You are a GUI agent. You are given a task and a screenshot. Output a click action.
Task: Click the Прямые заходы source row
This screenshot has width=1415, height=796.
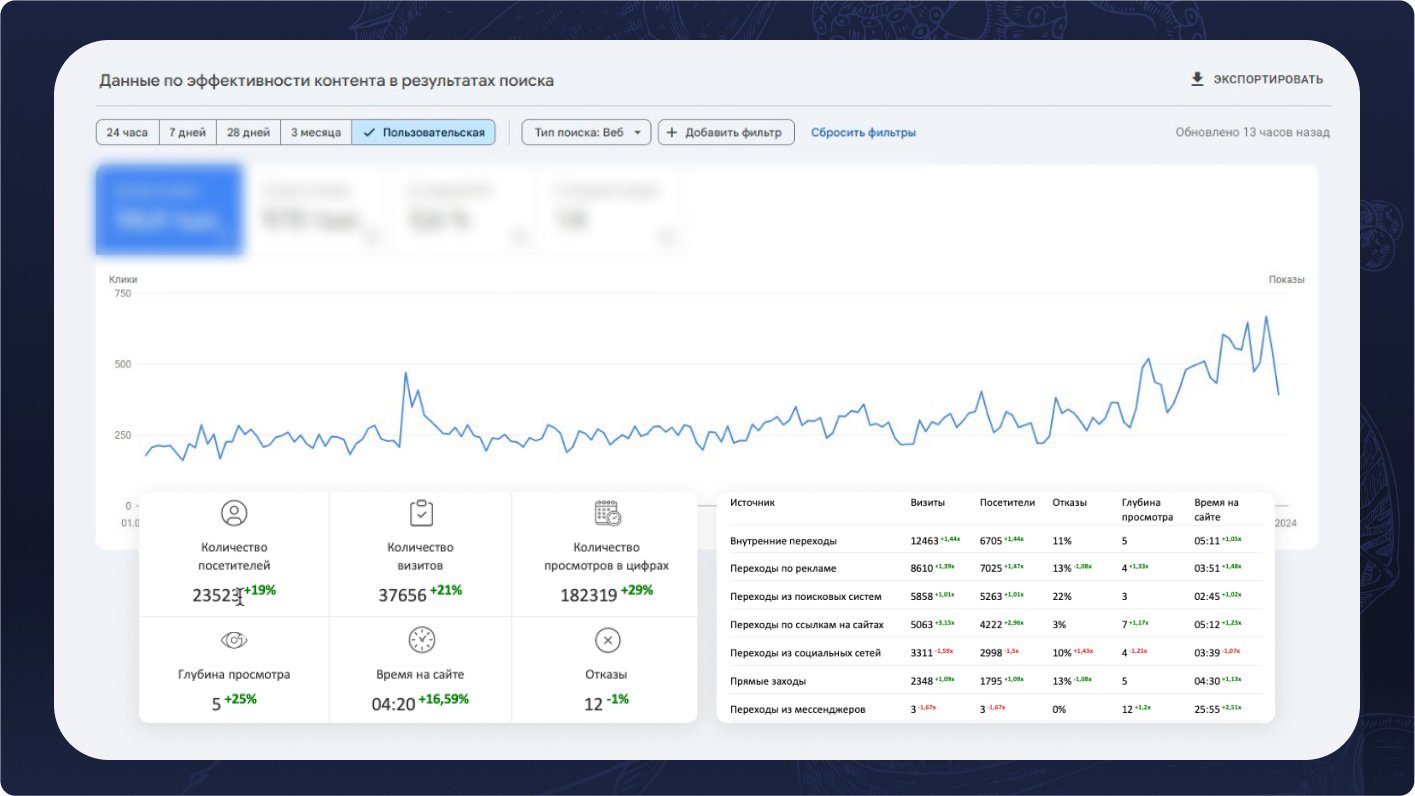pyautogui.click(x=768, y=681)
